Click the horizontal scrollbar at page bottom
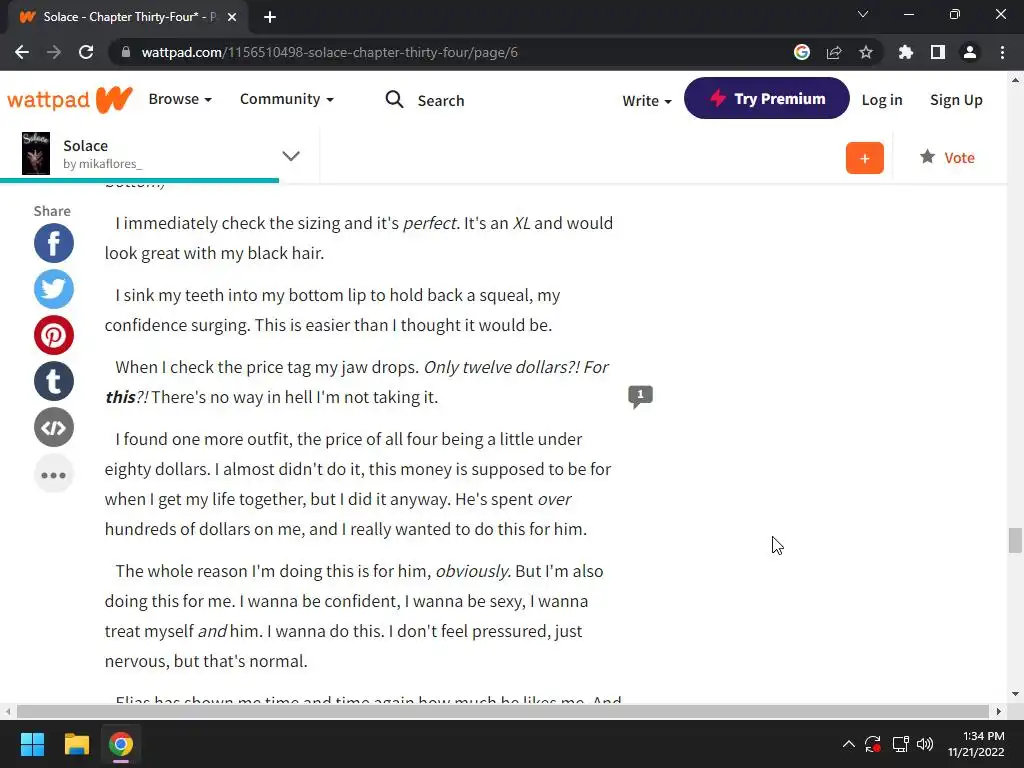This screenshot has height=768, width=1024. point(502,711)
